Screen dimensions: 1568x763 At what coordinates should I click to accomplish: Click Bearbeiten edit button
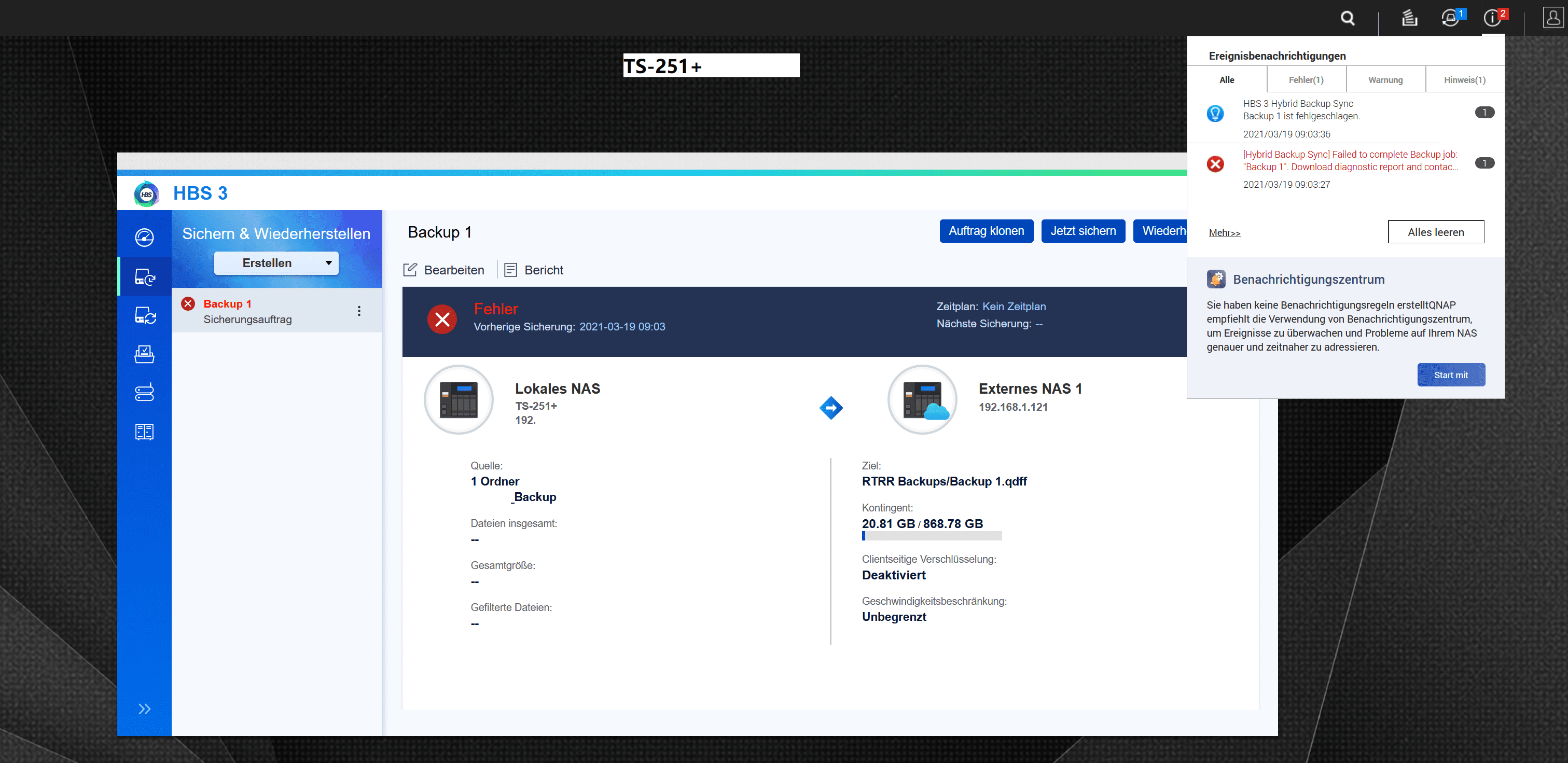[x=443, y=270]
